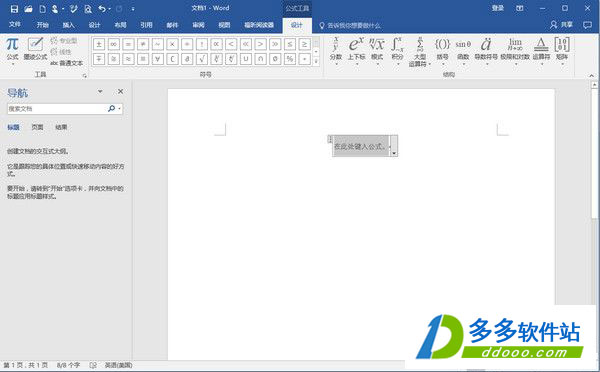Open the navigation pane options dropdown arrow
Viewport: 600px width, 372px height.
[x=100, y=91]
